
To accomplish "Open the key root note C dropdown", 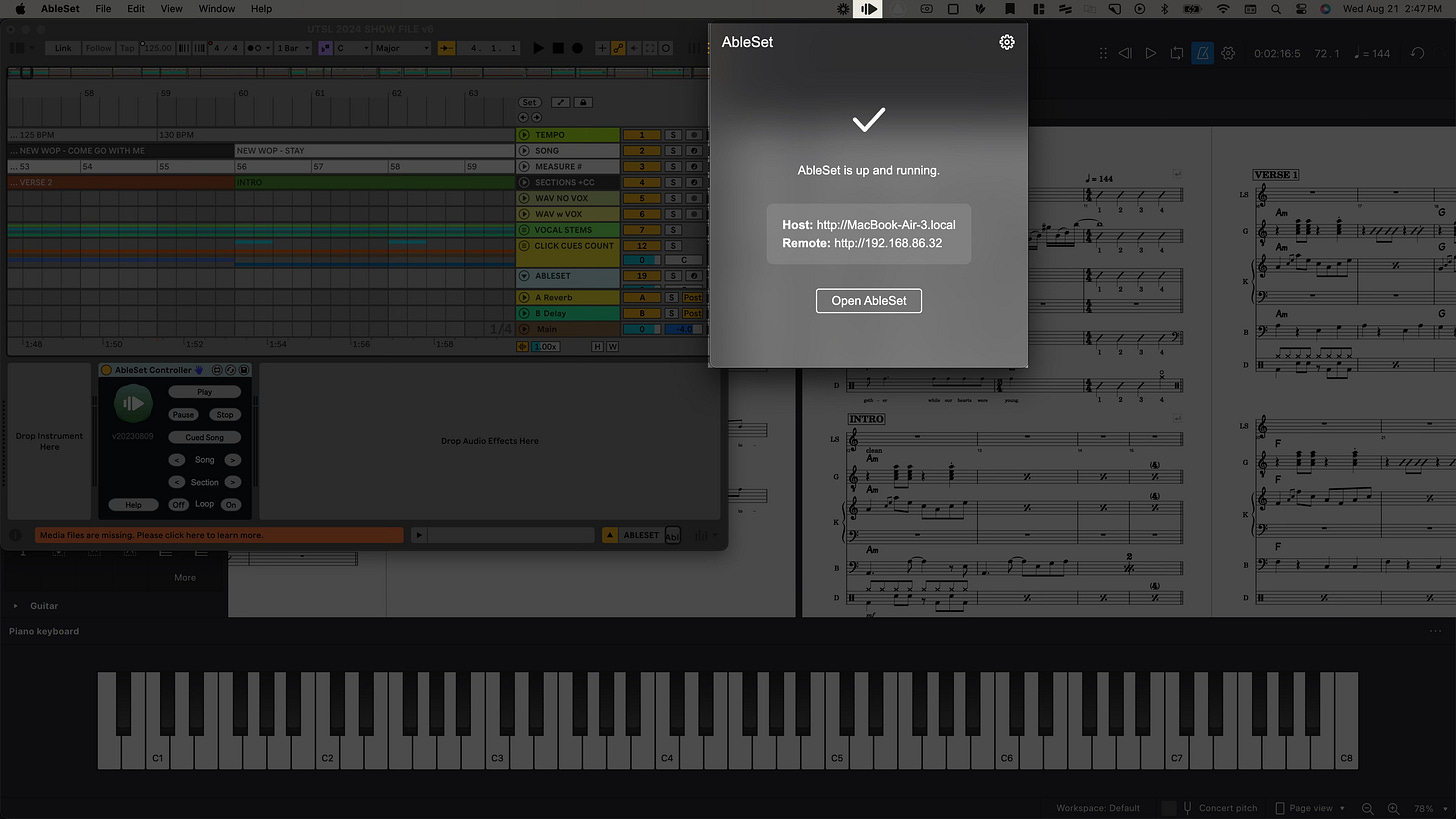I will [x=354, y=48].
